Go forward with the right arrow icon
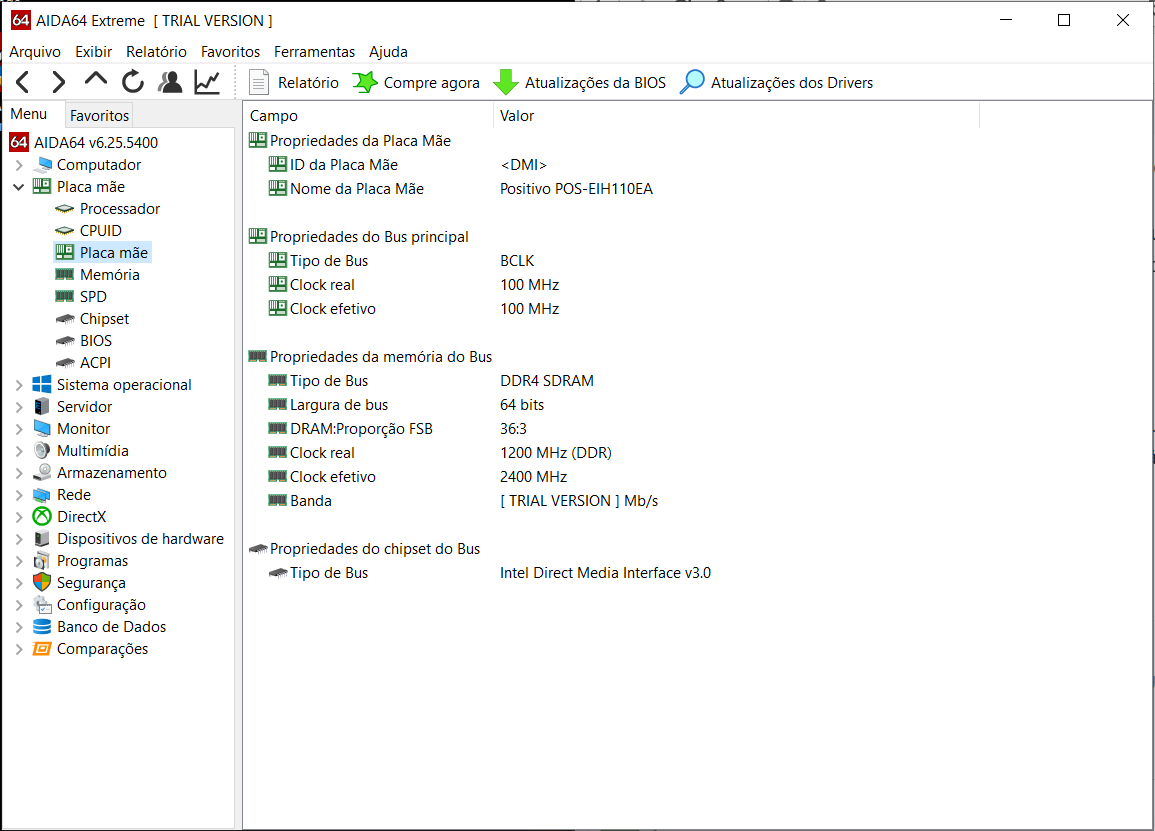1155x831 pixels. [x=59, y=82]
